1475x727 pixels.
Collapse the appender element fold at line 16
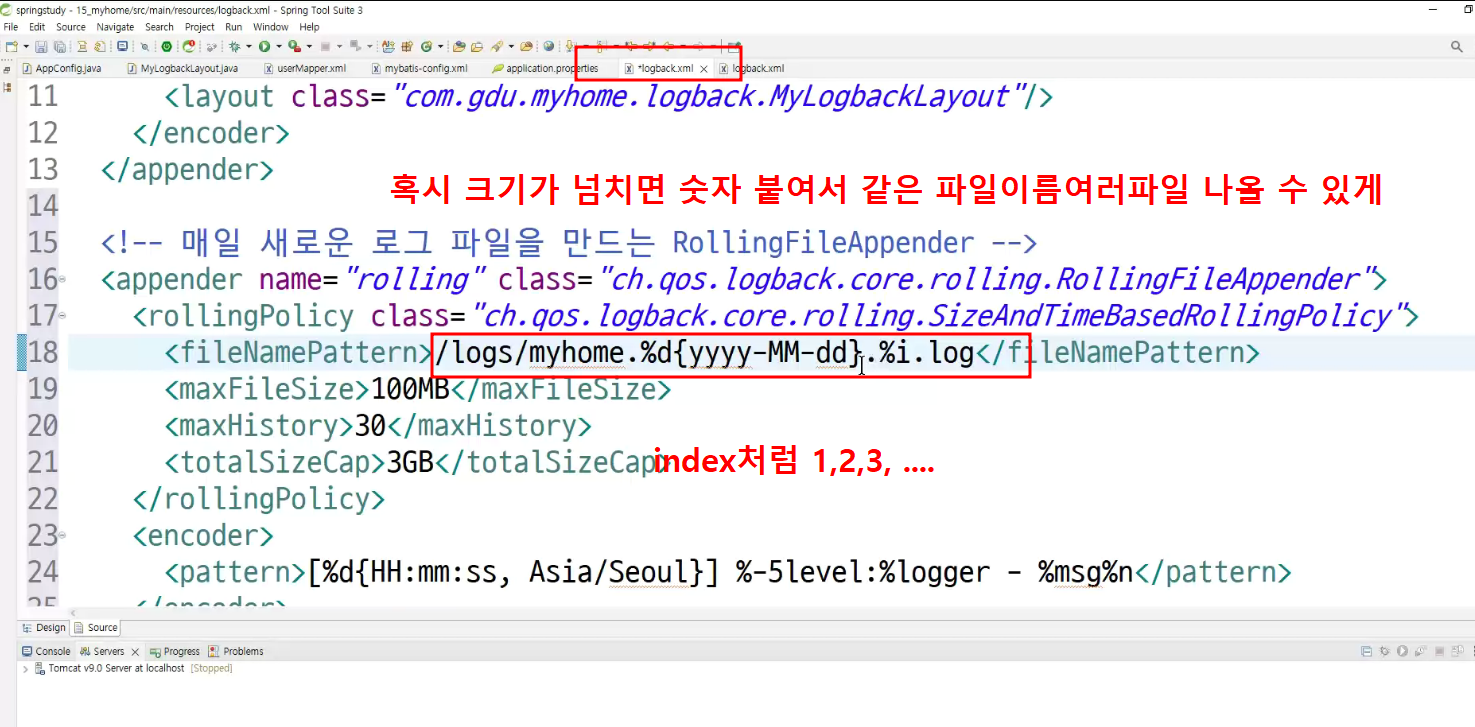(63, 279)
